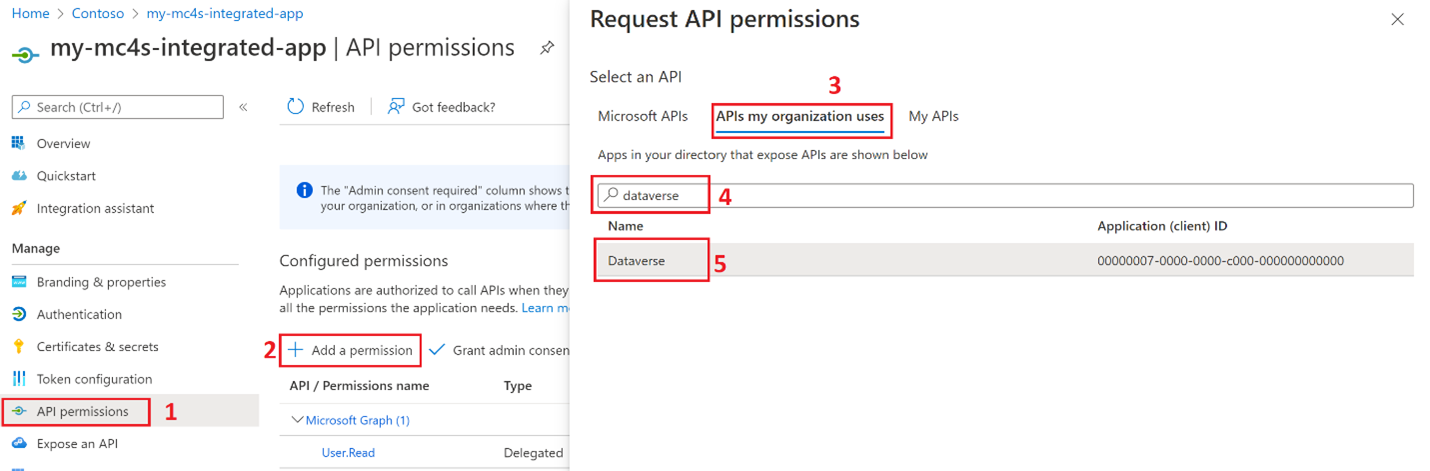Click the plus icon of Add a permission
This screenshot has height=471, width=1430.
point(296,350)
